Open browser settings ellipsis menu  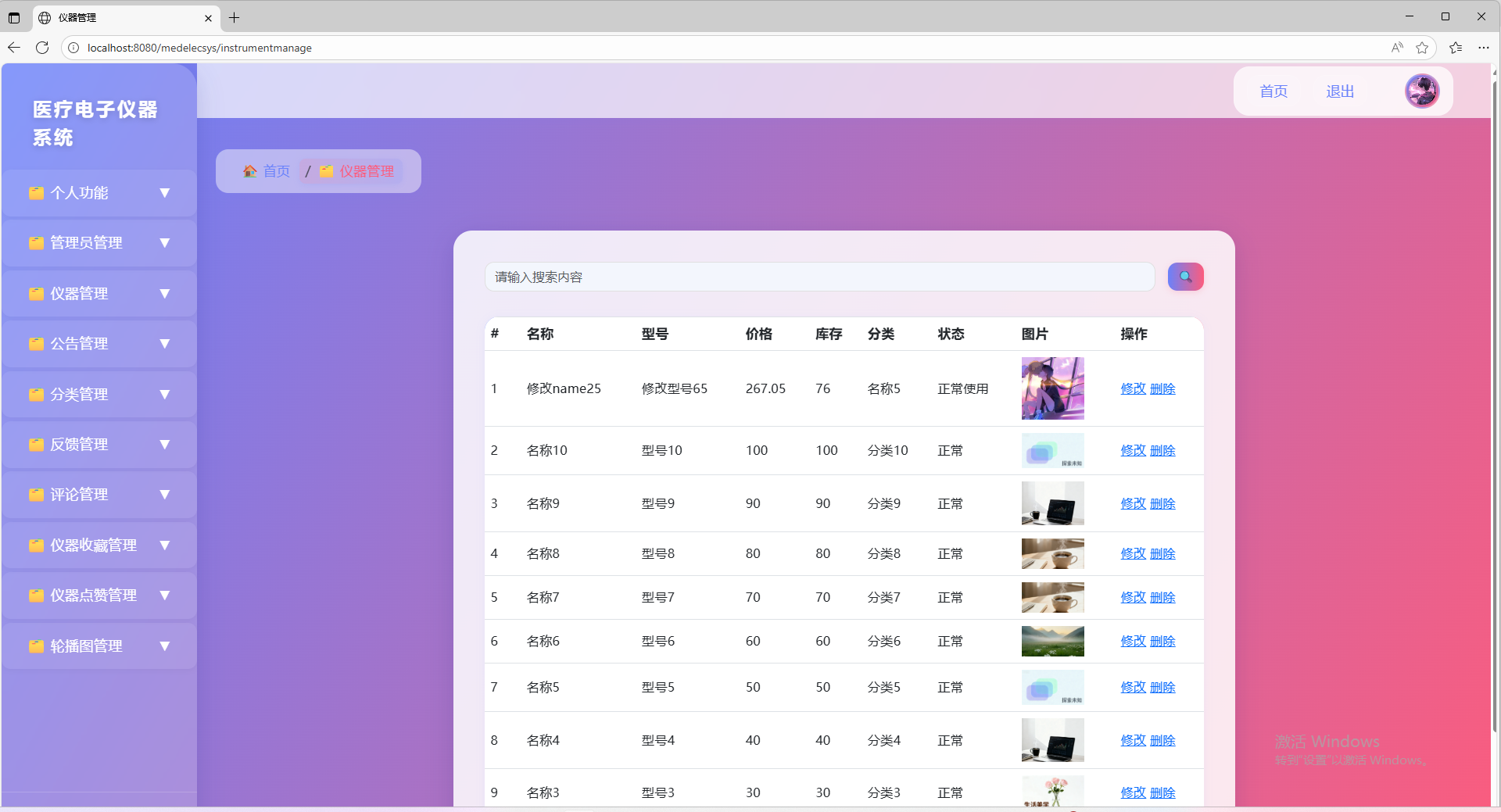pyautogui.click(x=1483, y=48)
